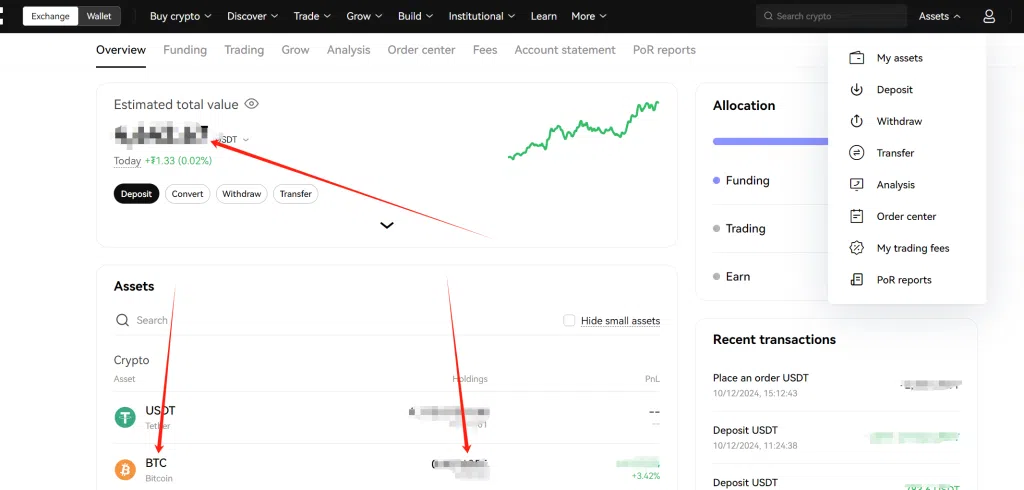Expand the chevron below Deposit buttons
1024x490 pixels.
[x=387, y=225]
